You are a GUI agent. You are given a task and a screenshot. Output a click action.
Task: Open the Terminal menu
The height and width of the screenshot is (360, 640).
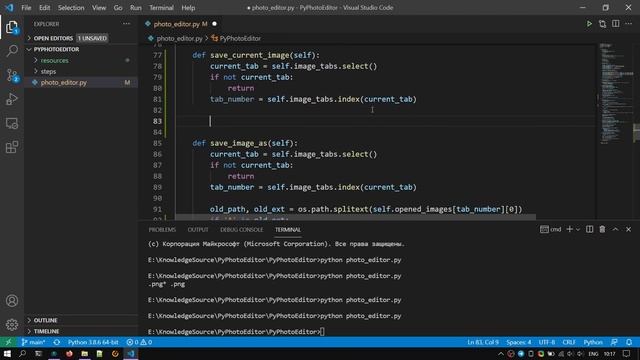pyautogui.click(x=161, y=8)
